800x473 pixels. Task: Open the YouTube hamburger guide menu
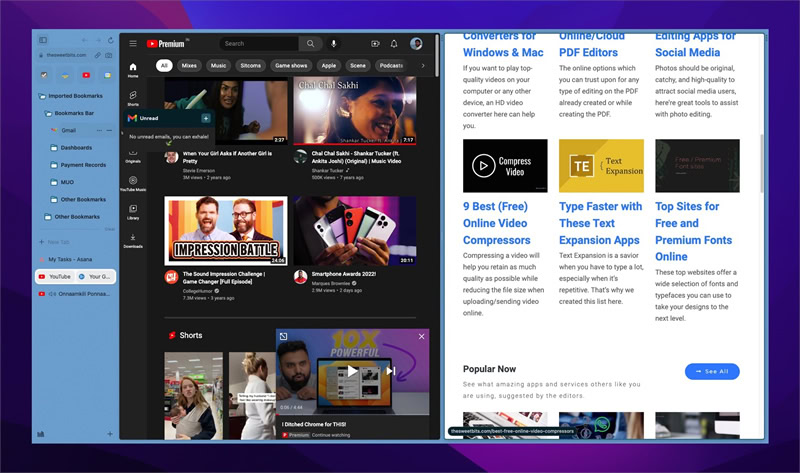133,43
